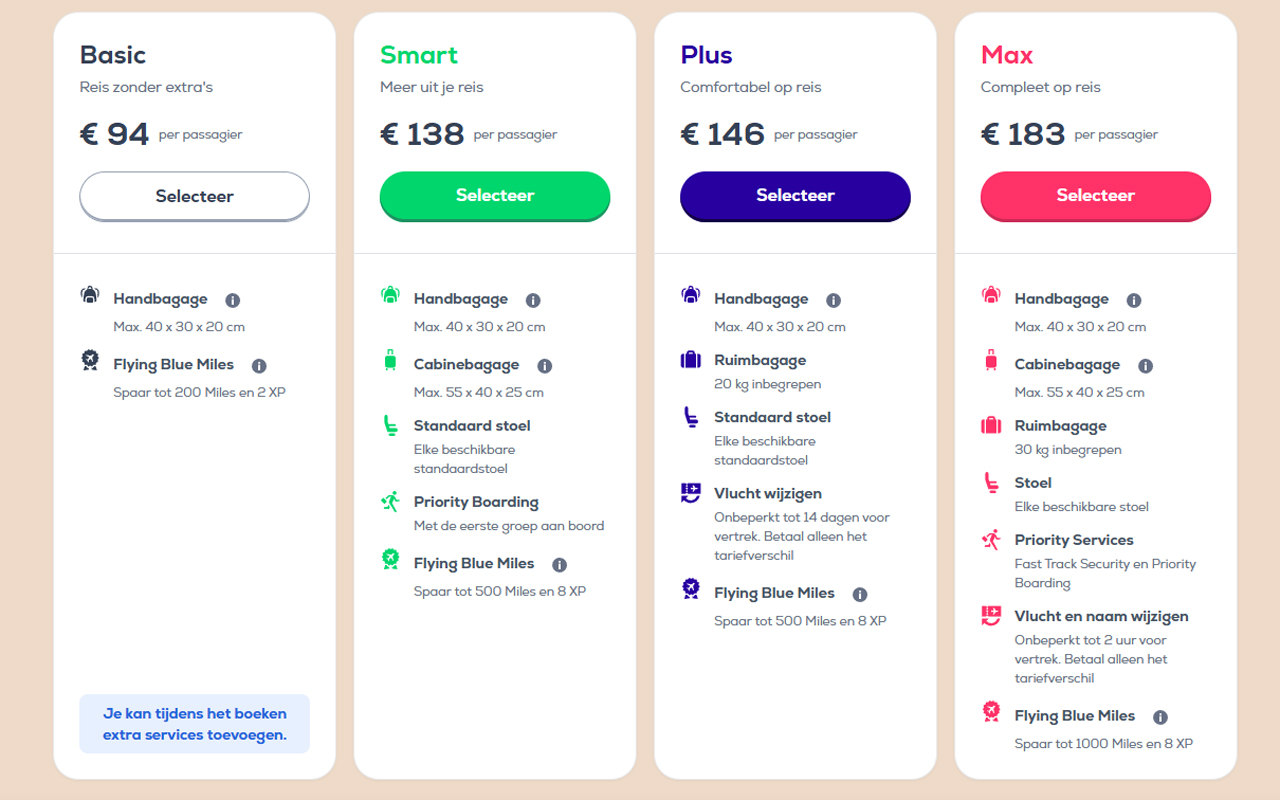Select the Basic fare
The width and height of the screenshot is (1280, 800).
194,196
